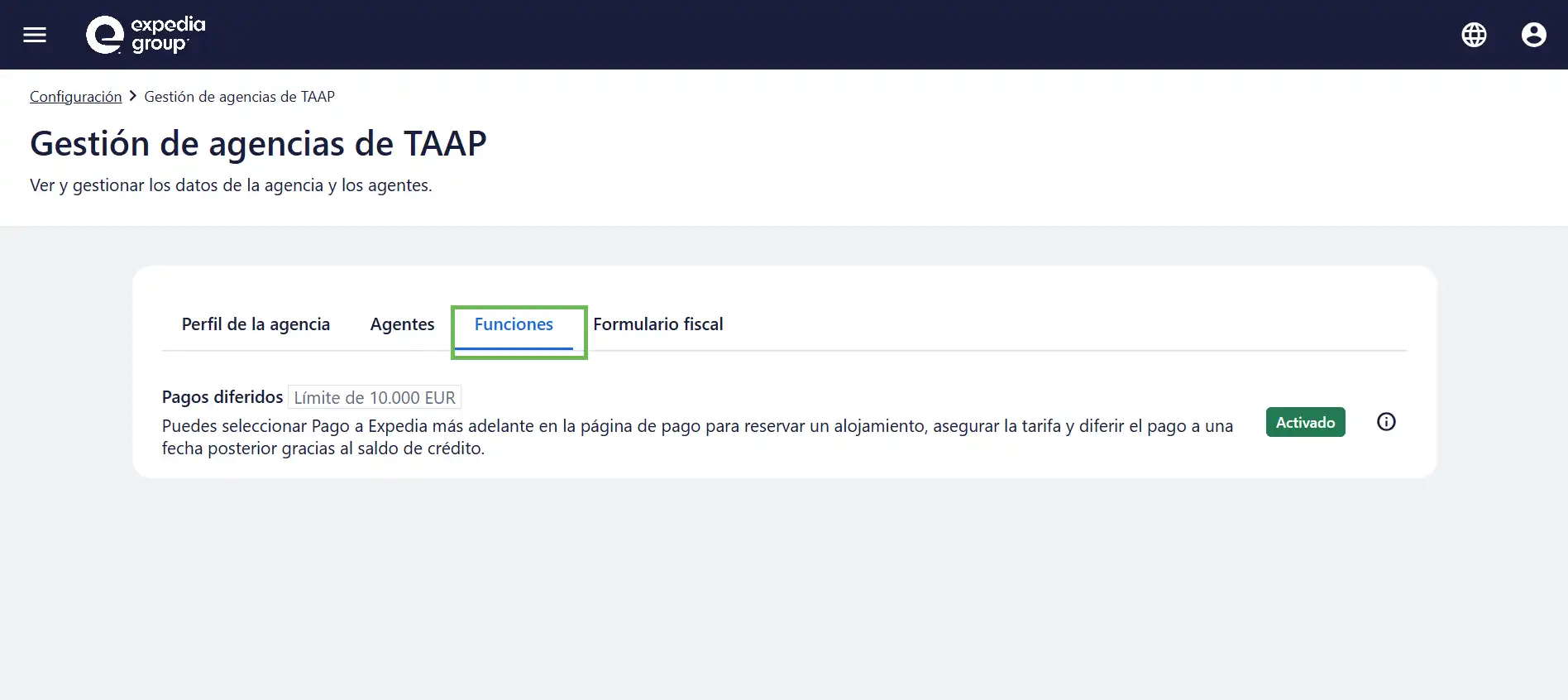The image size is (1568, 700).
Task: Click the empty gray area below the card
Action: pyautogui.click(x=784, y=587)
